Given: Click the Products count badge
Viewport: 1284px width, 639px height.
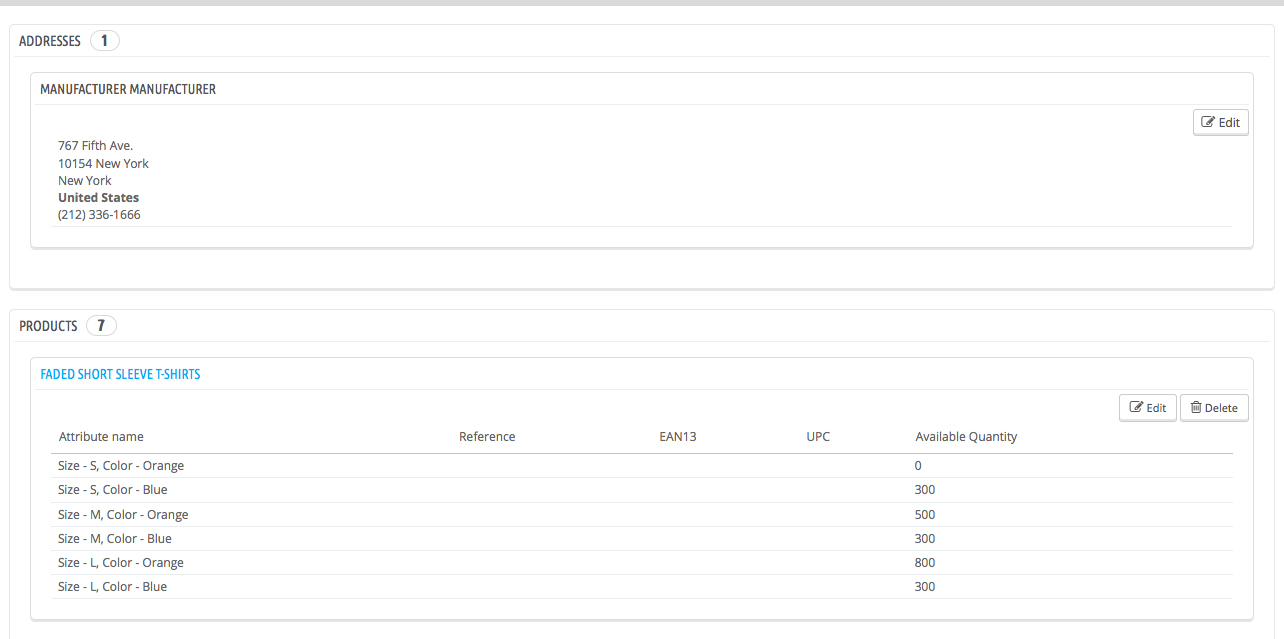Looking at the screenshot, I should pos(101,326).
